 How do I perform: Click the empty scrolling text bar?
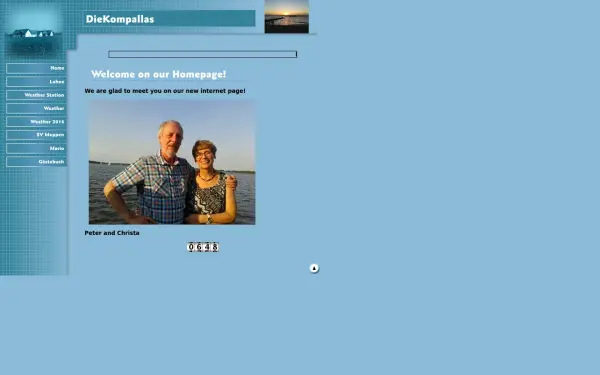pos(202,54)
